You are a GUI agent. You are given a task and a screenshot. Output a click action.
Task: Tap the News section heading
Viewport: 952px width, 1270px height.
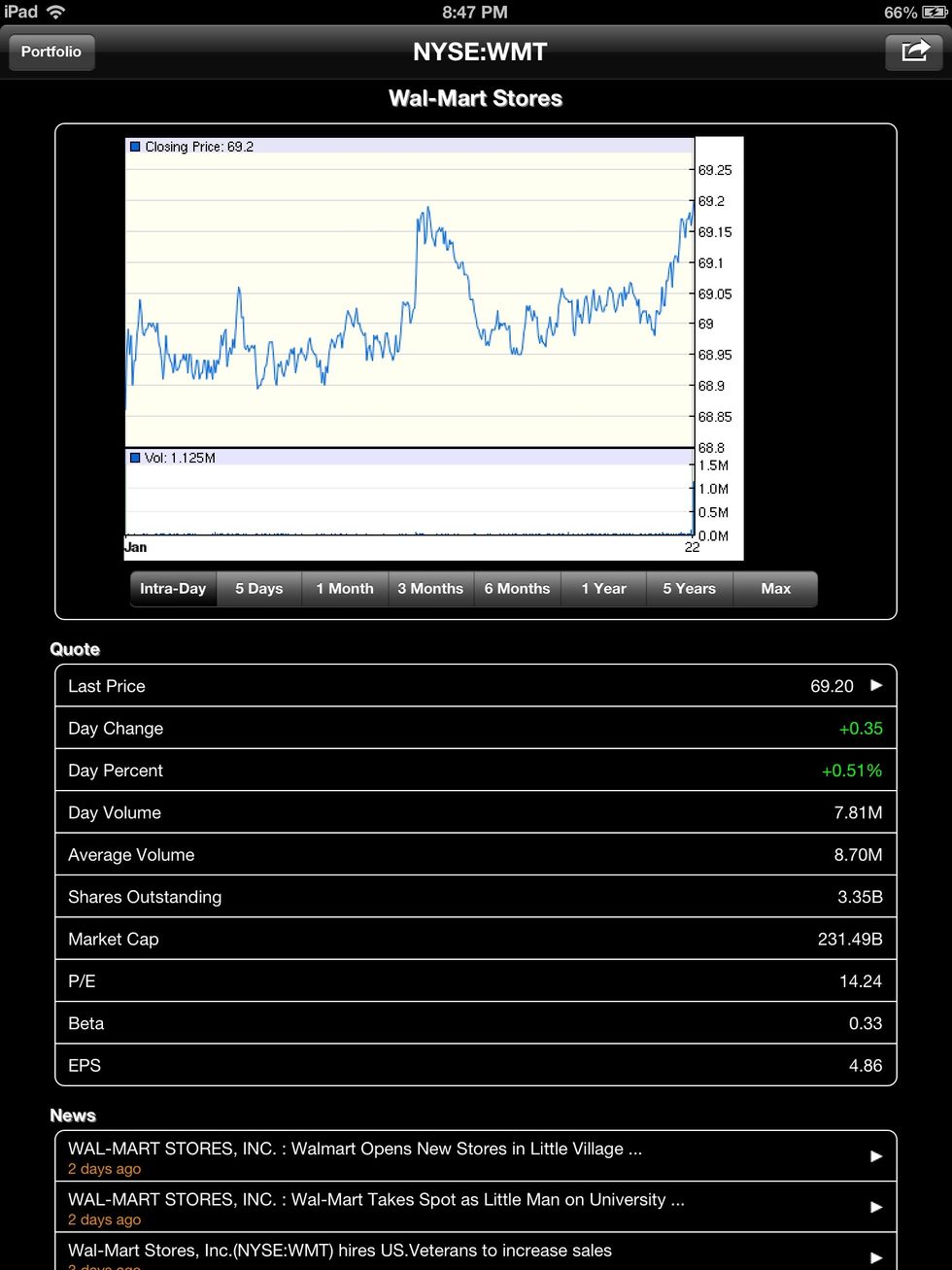pos(73,1116)
